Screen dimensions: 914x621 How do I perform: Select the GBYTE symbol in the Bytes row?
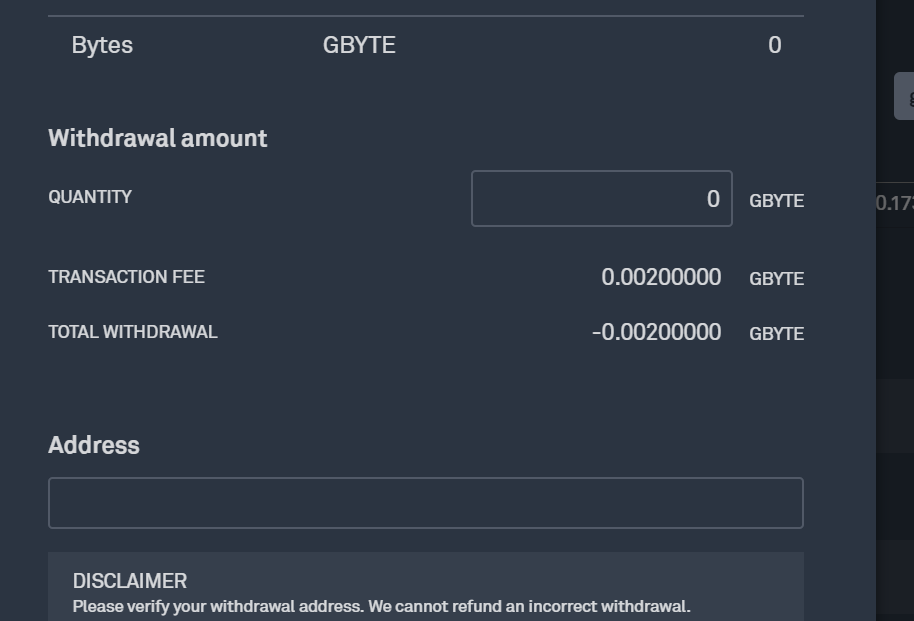coord(359,45)
